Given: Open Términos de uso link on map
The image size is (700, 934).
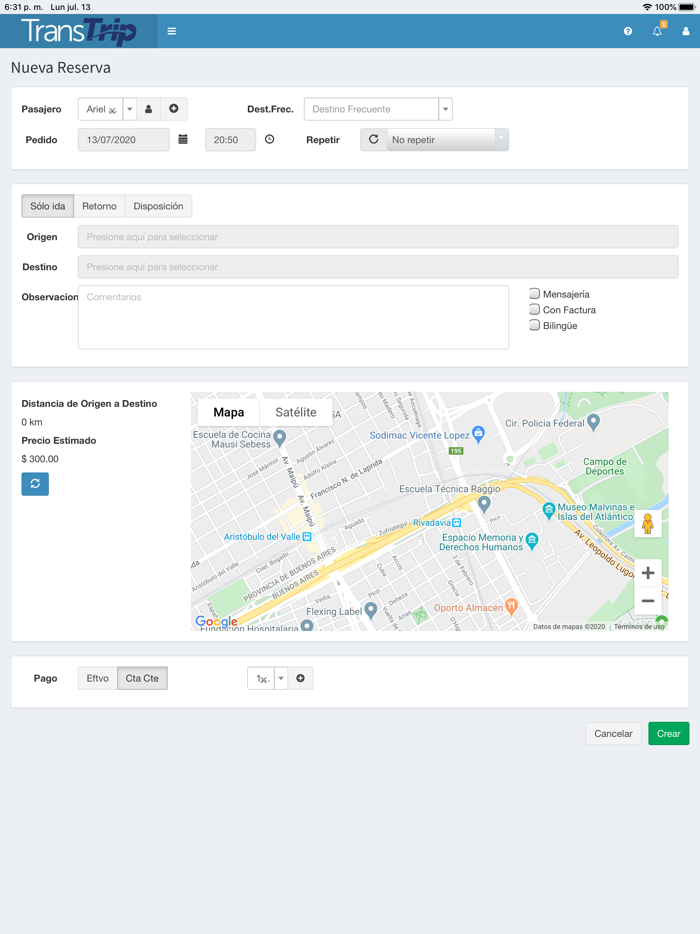Looking at the screenshot, I should tap(639, 627).
